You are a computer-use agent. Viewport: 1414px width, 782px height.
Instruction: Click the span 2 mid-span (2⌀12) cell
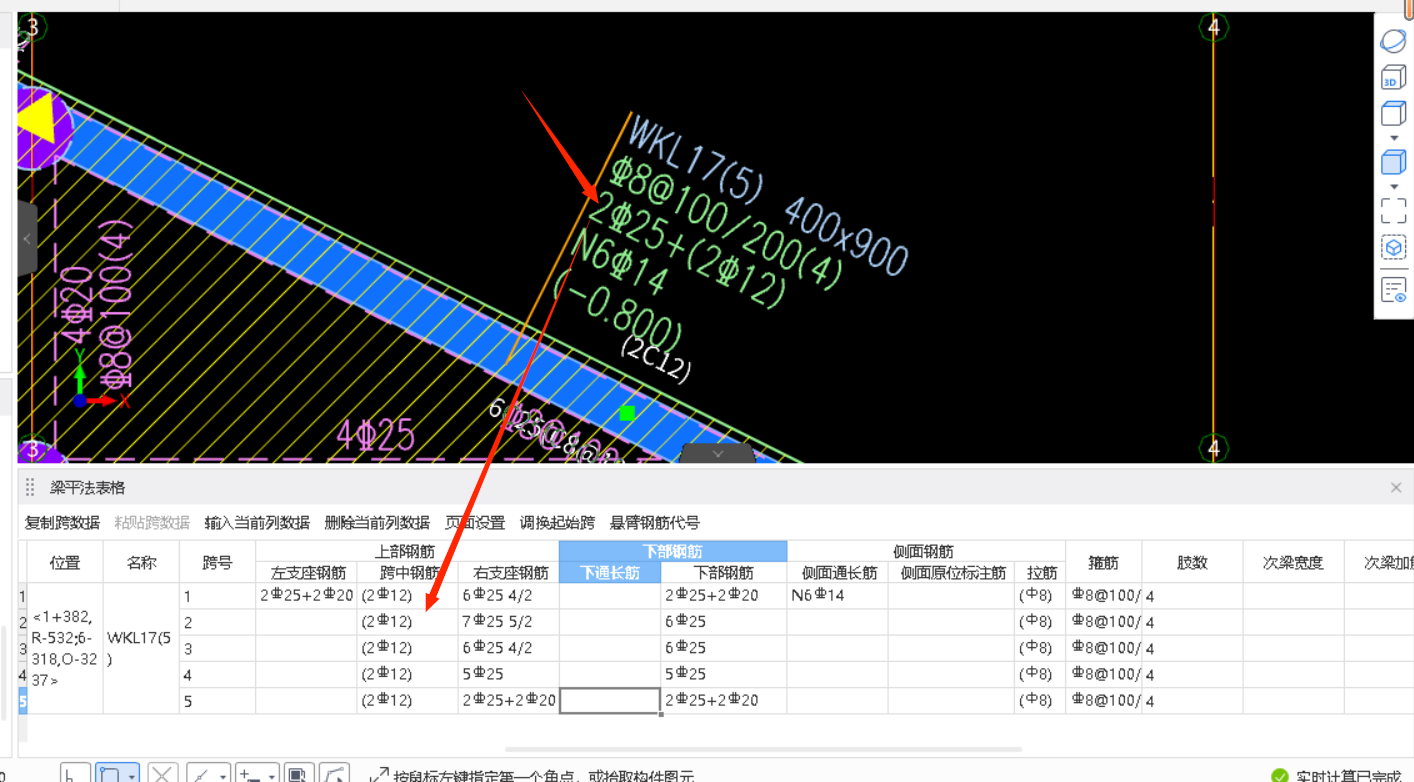[408, 621]
